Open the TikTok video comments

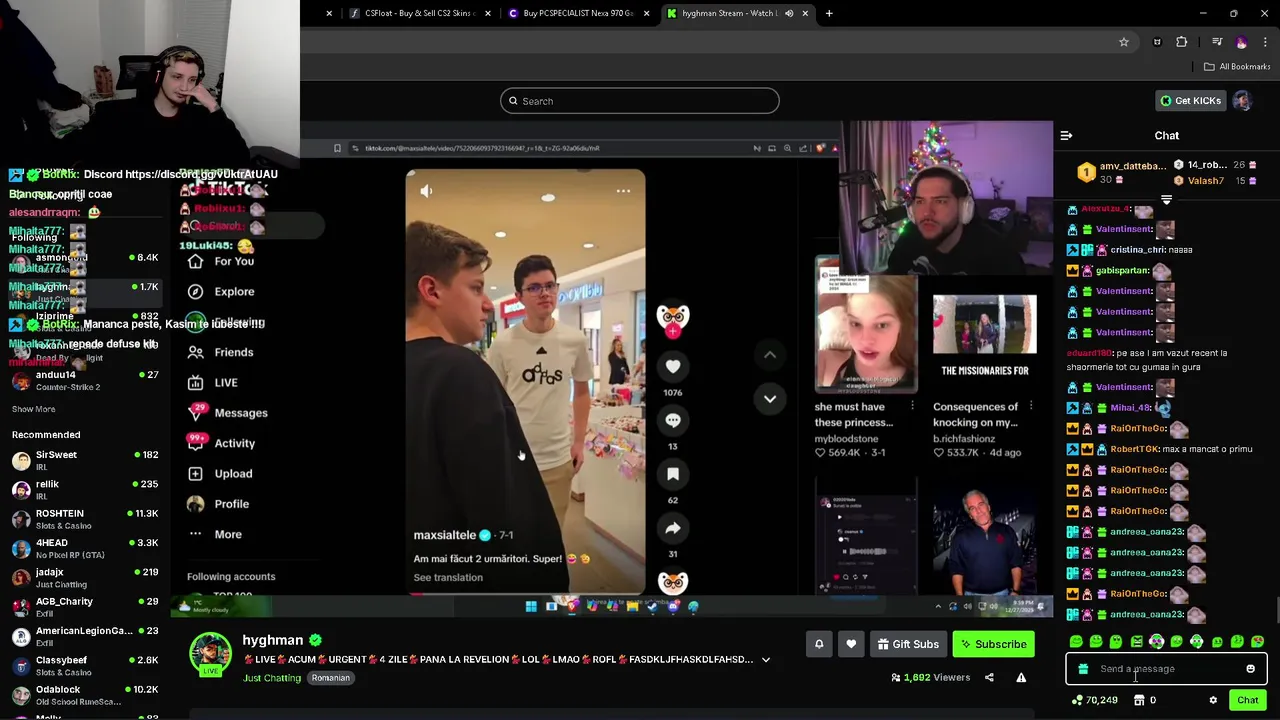[673, 421]
